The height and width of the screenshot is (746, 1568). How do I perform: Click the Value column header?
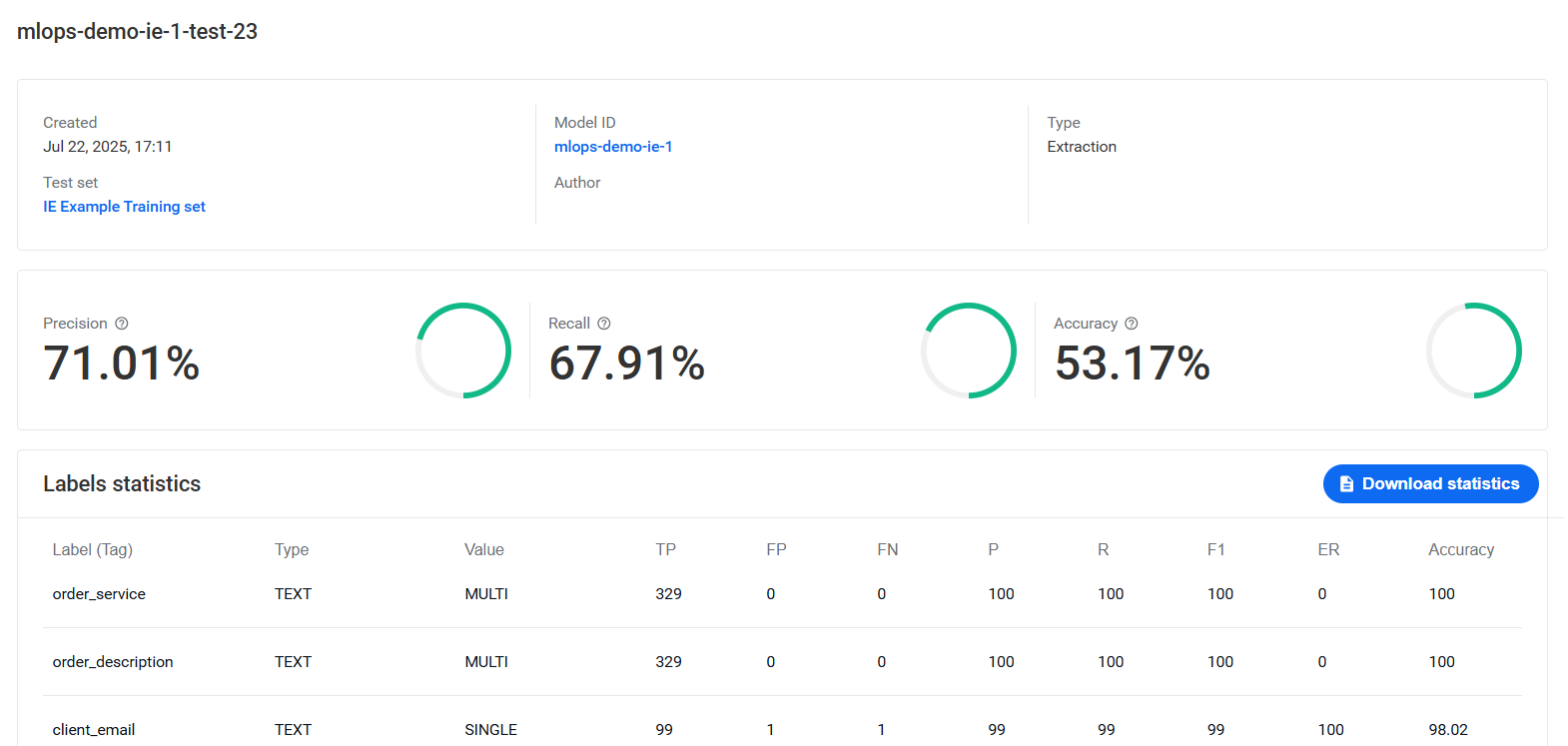484,550
